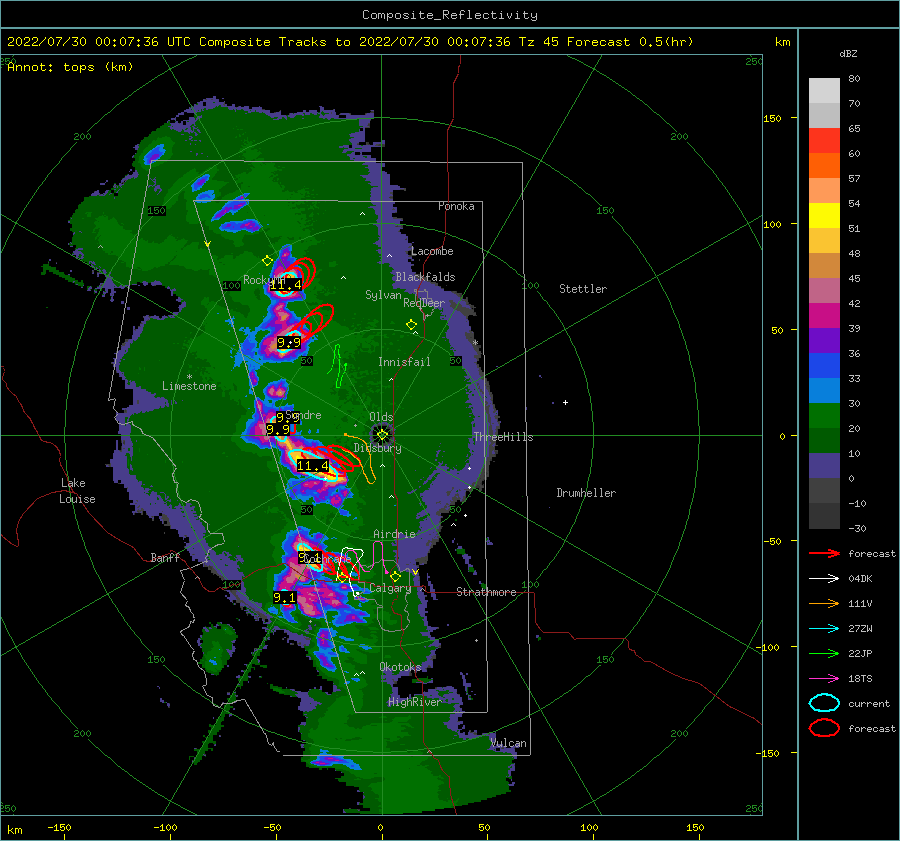Click the 11.4 tops label near Rocky
The image size is (900, 841).
tap(285, 285)
